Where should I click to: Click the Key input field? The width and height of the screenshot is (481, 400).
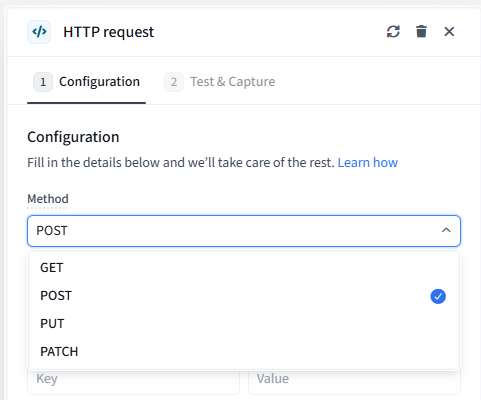[x=133, y=382]
